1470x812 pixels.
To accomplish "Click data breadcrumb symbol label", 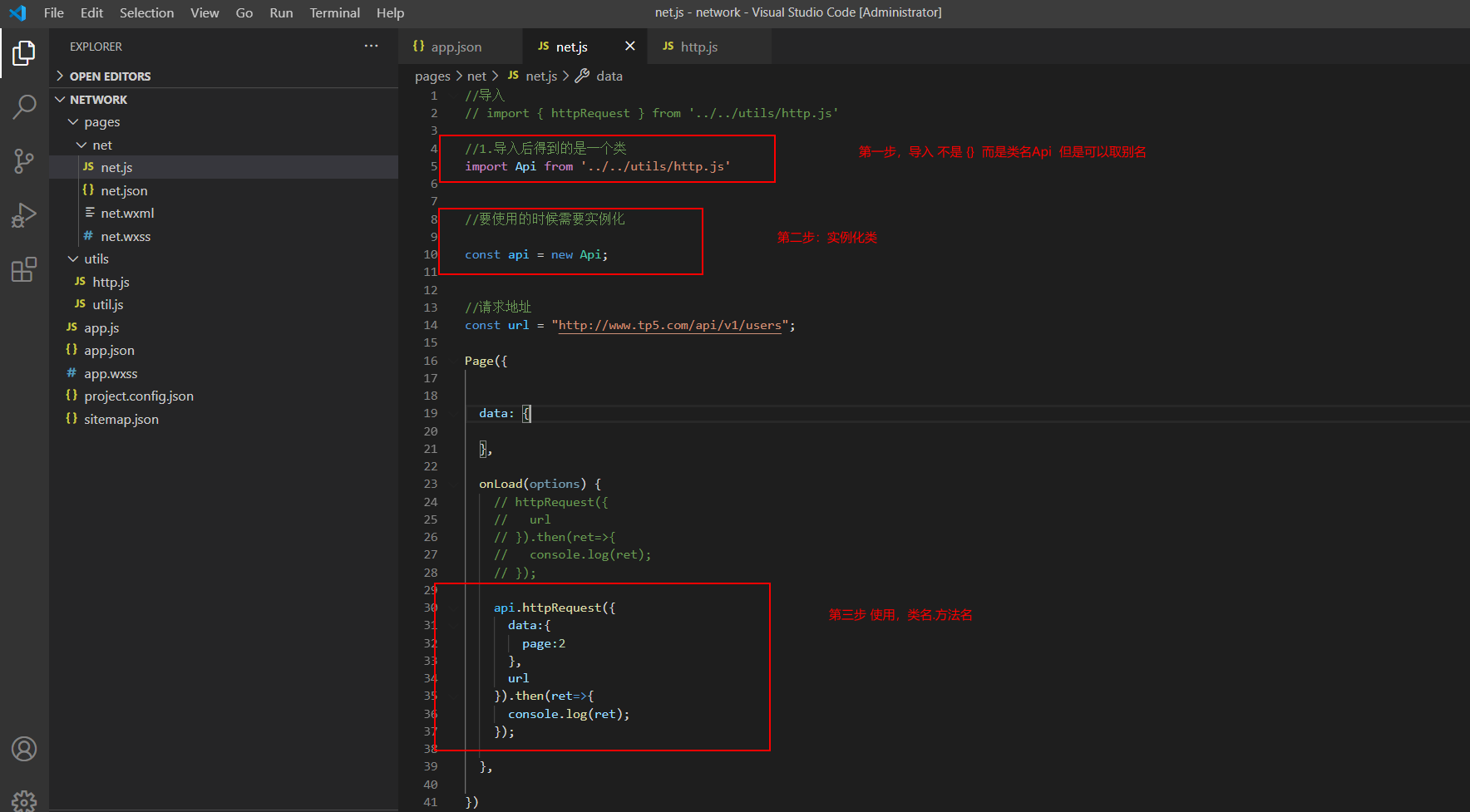I will pyautogui.click(x=609, y=76).
